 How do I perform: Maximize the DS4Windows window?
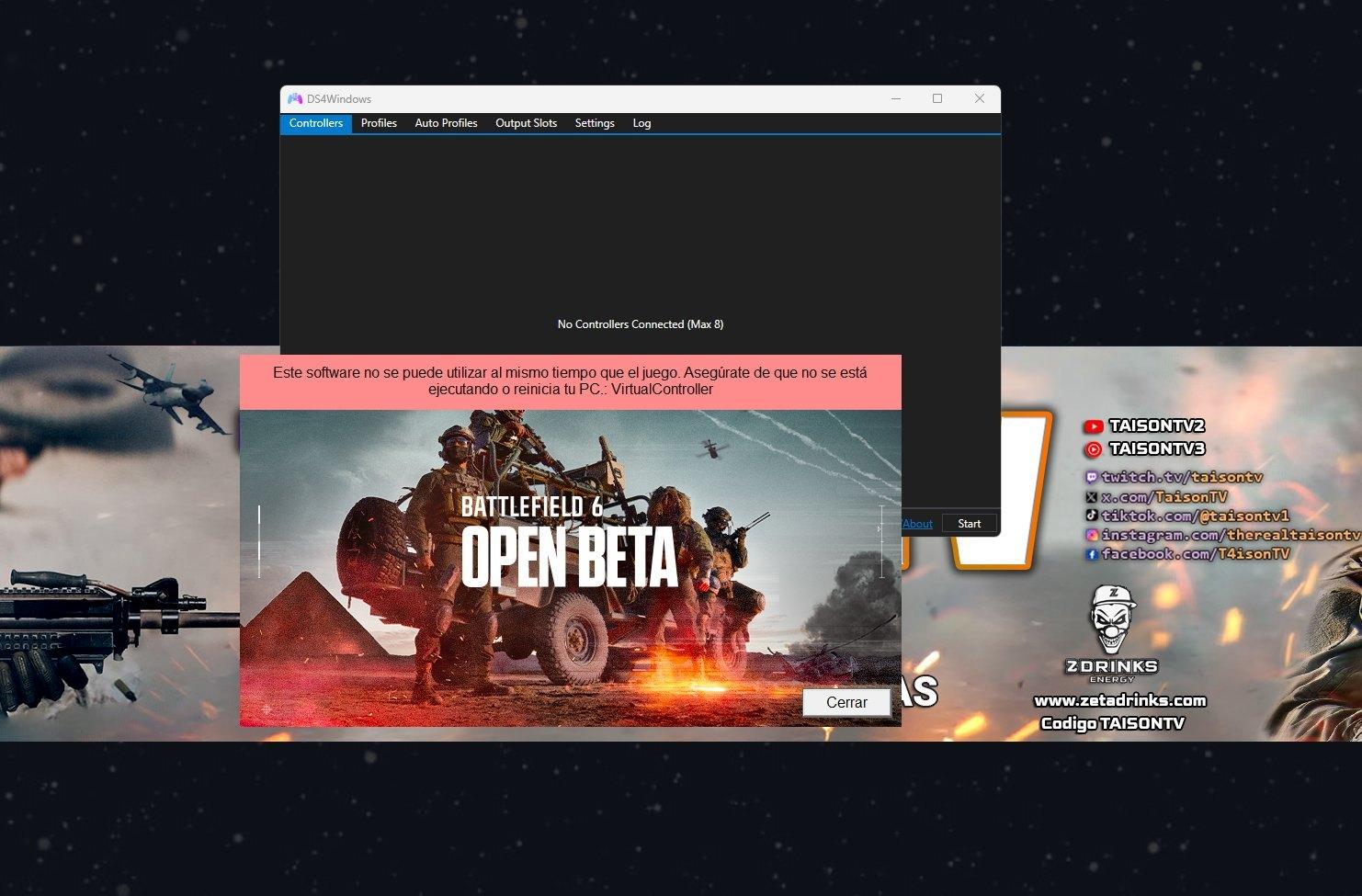[937, 98]
